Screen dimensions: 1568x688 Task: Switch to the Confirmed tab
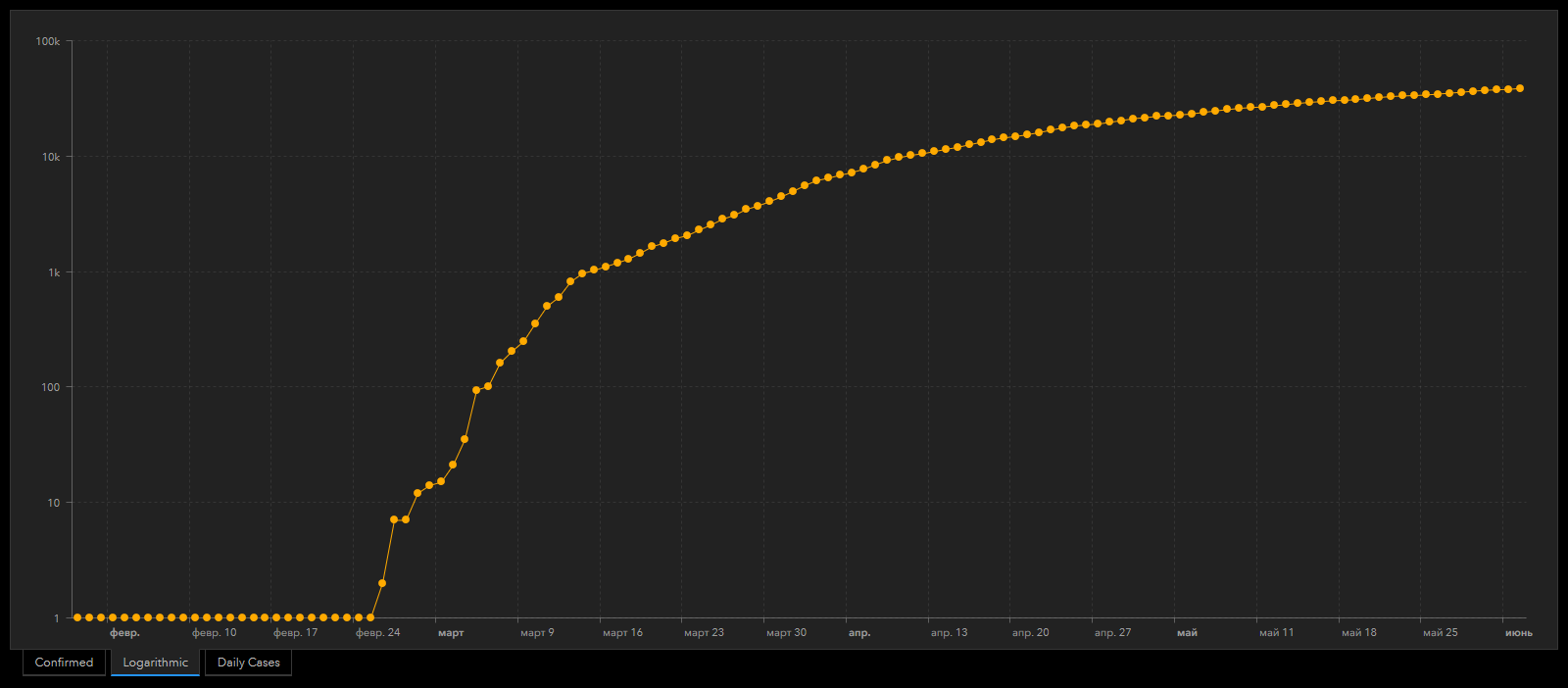point(64,663)
